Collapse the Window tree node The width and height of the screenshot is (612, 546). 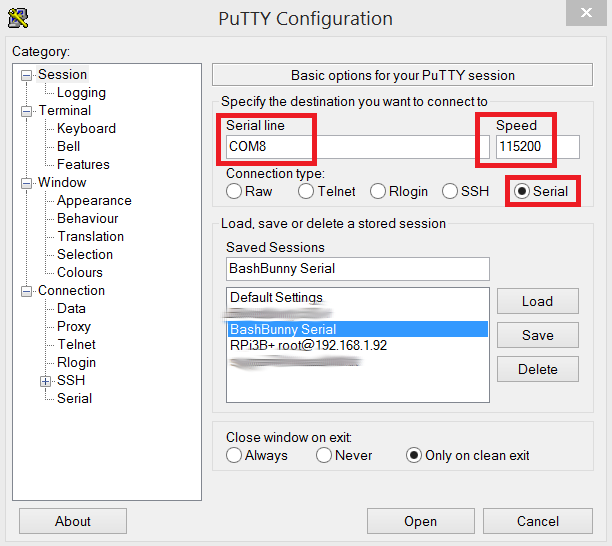pyautogui.click(x=26, y=183)
